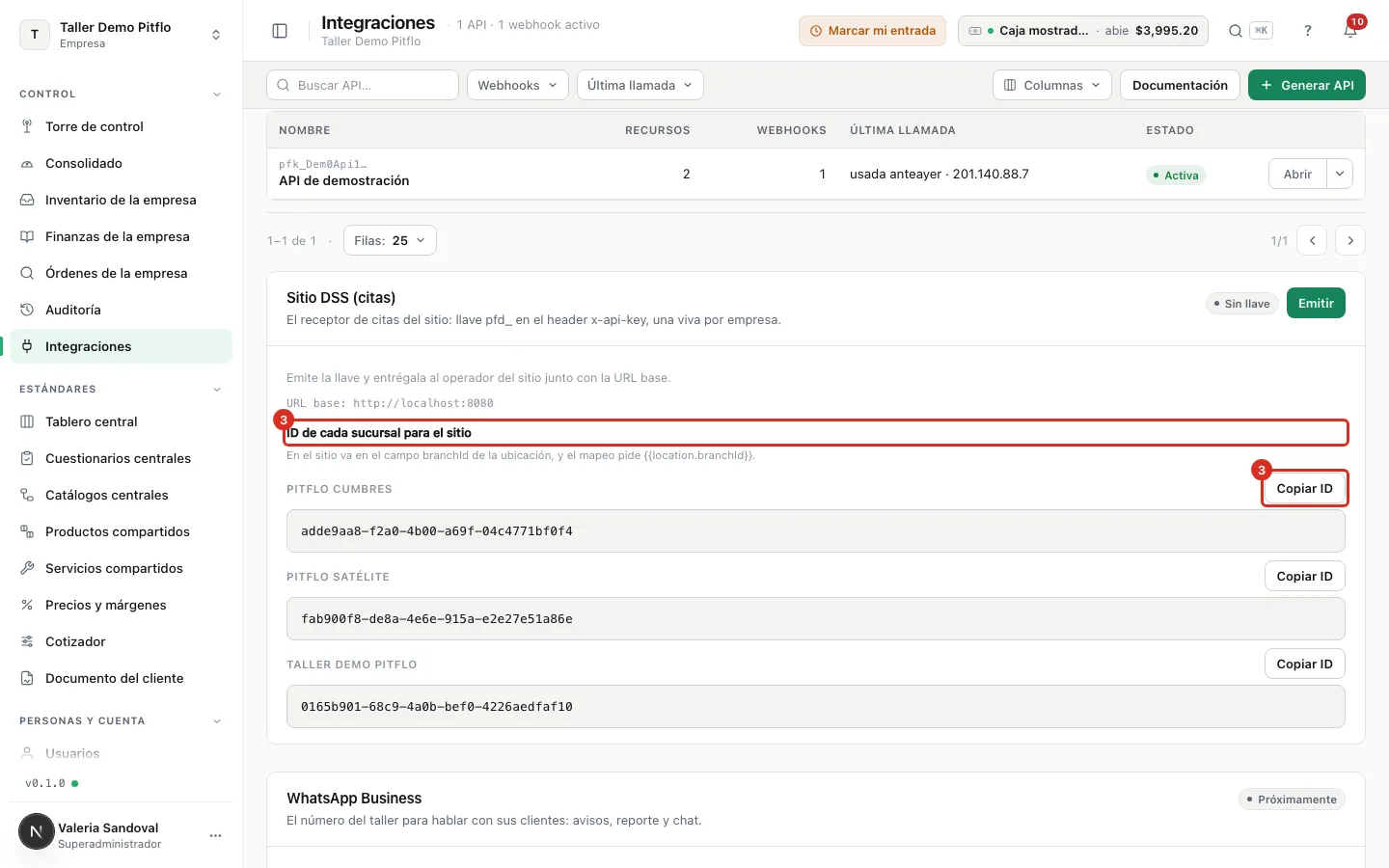Open Cotizador in sidebar
This screenshot has width=1389, height=868.
tap(121, 641)
